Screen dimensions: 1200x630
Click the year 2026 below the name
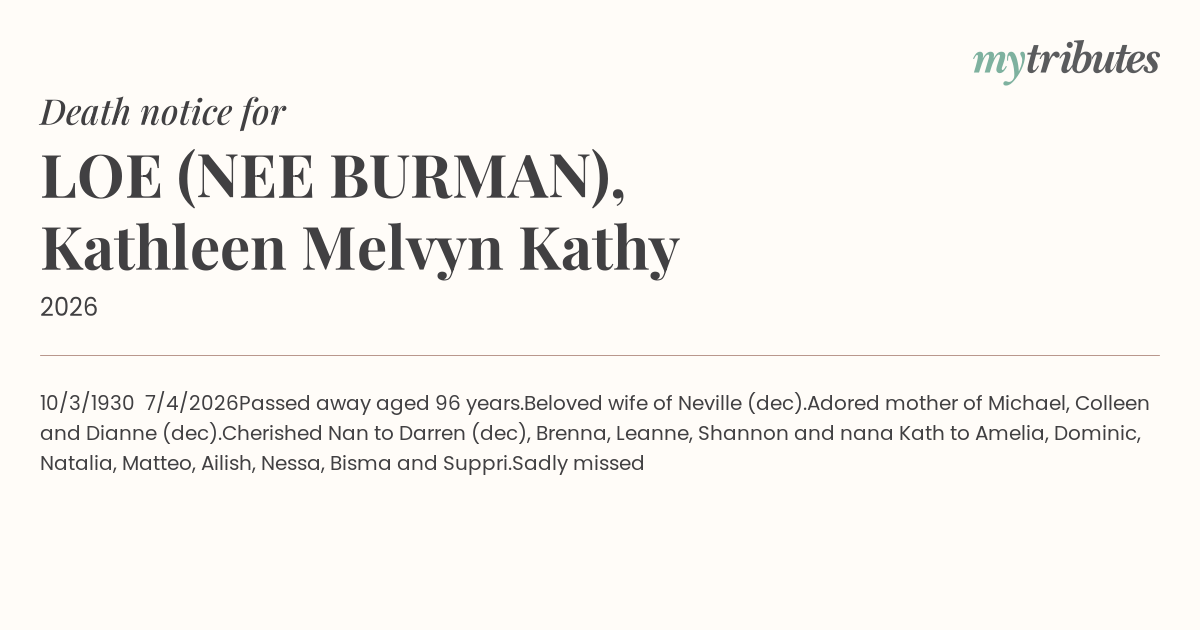tap(69, 307)
